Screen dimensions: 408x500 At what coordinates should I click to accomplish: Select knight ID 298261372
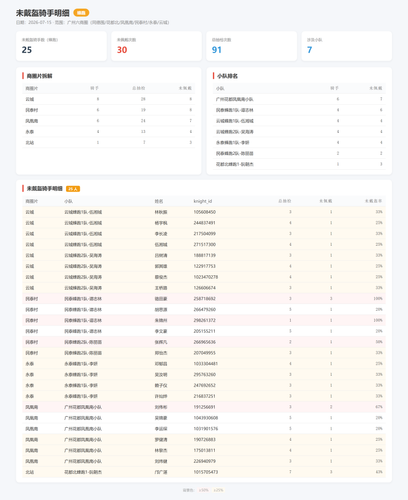point(205,320)
